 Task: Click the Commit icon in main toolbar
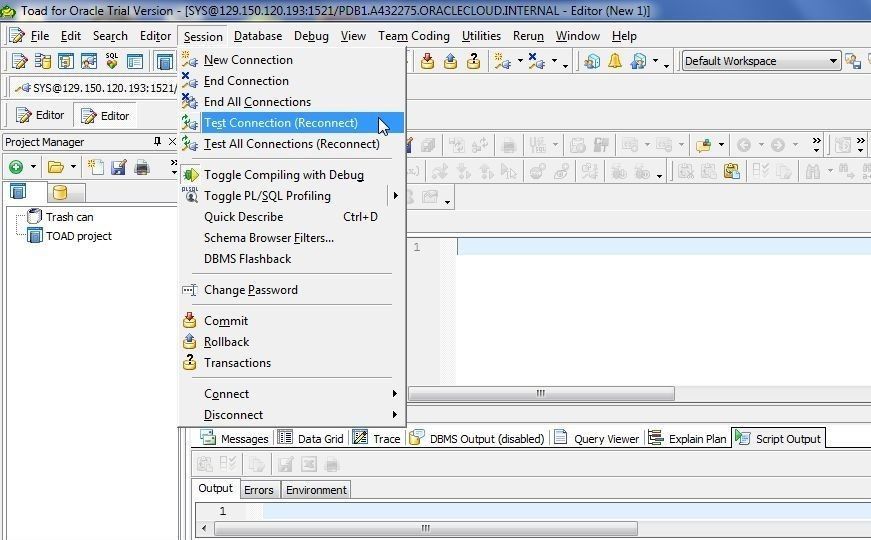(427, 61)
